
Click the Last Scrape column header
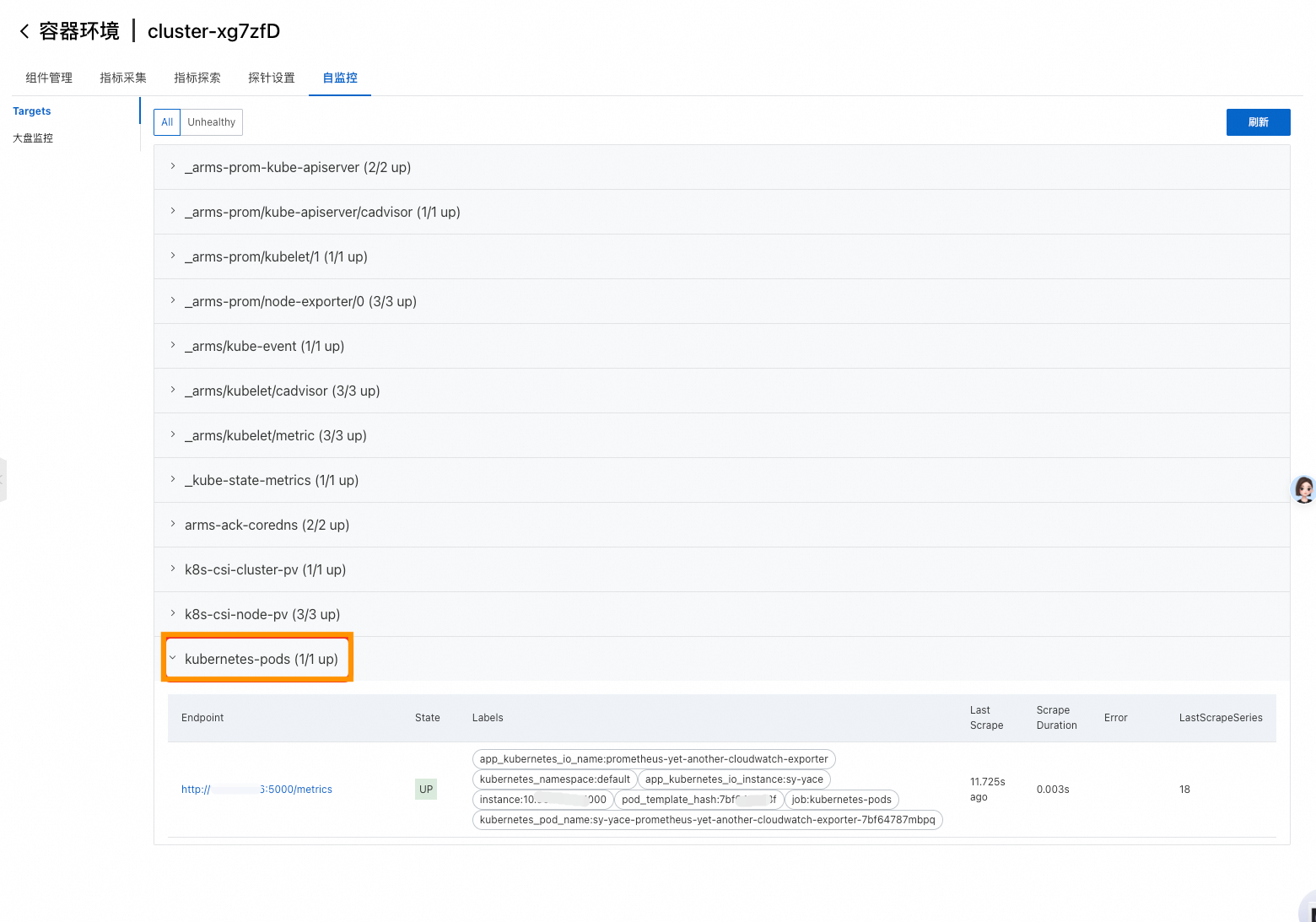[x=986, y=718]
